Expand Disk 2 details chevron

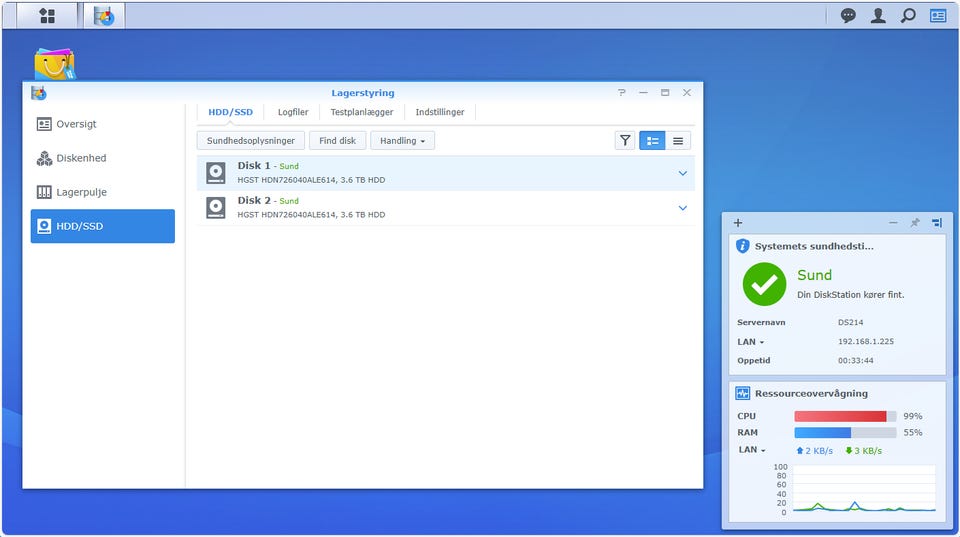pos(683,208)
